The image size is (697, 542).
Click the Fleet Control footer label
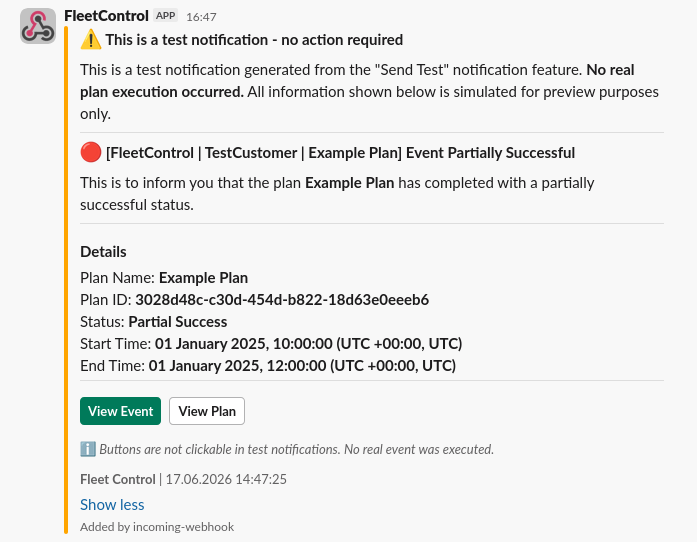(x=118, y=479)
